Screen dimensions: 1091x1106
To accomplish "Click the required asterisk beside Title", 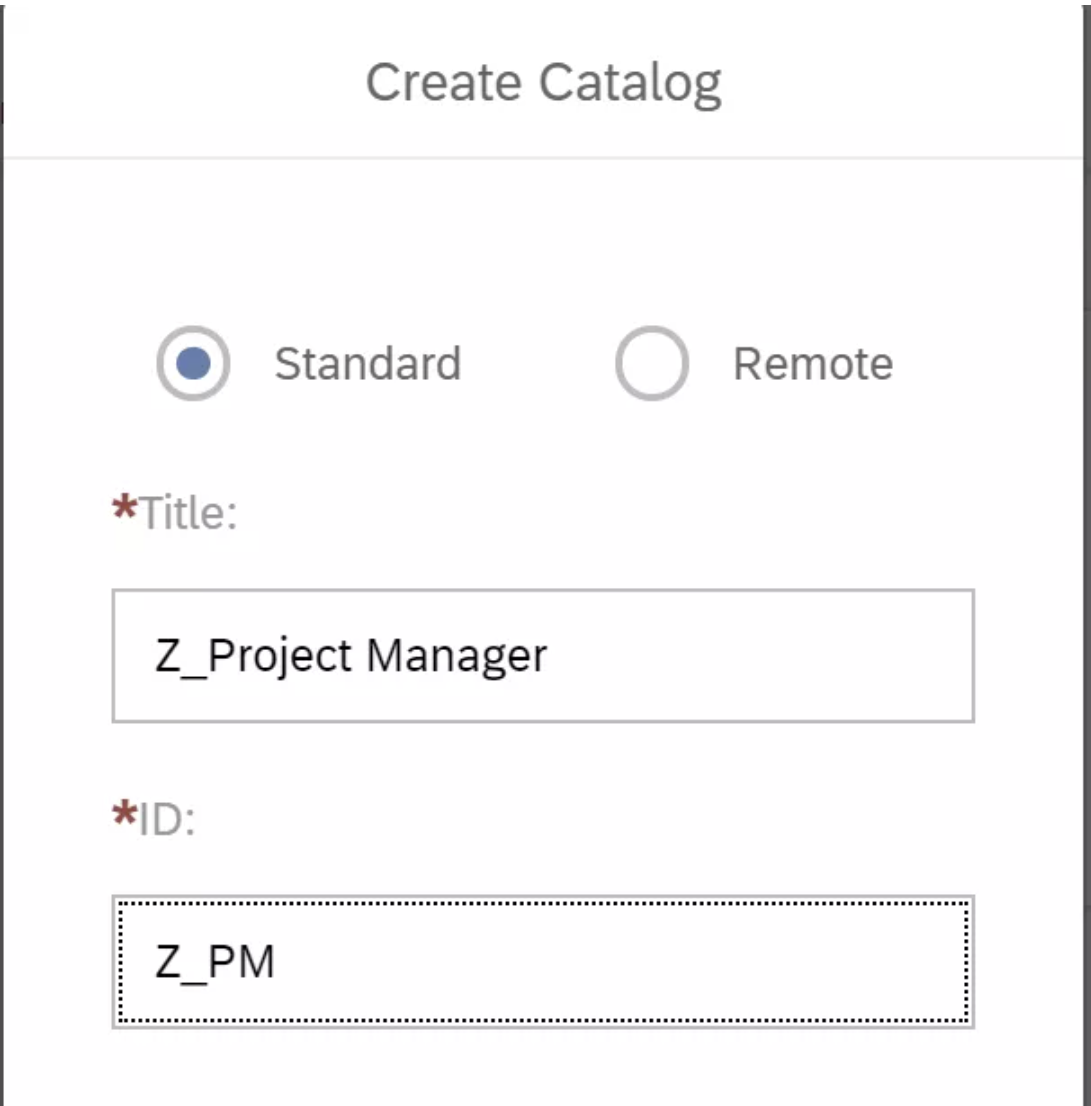I will coord(125,509).
